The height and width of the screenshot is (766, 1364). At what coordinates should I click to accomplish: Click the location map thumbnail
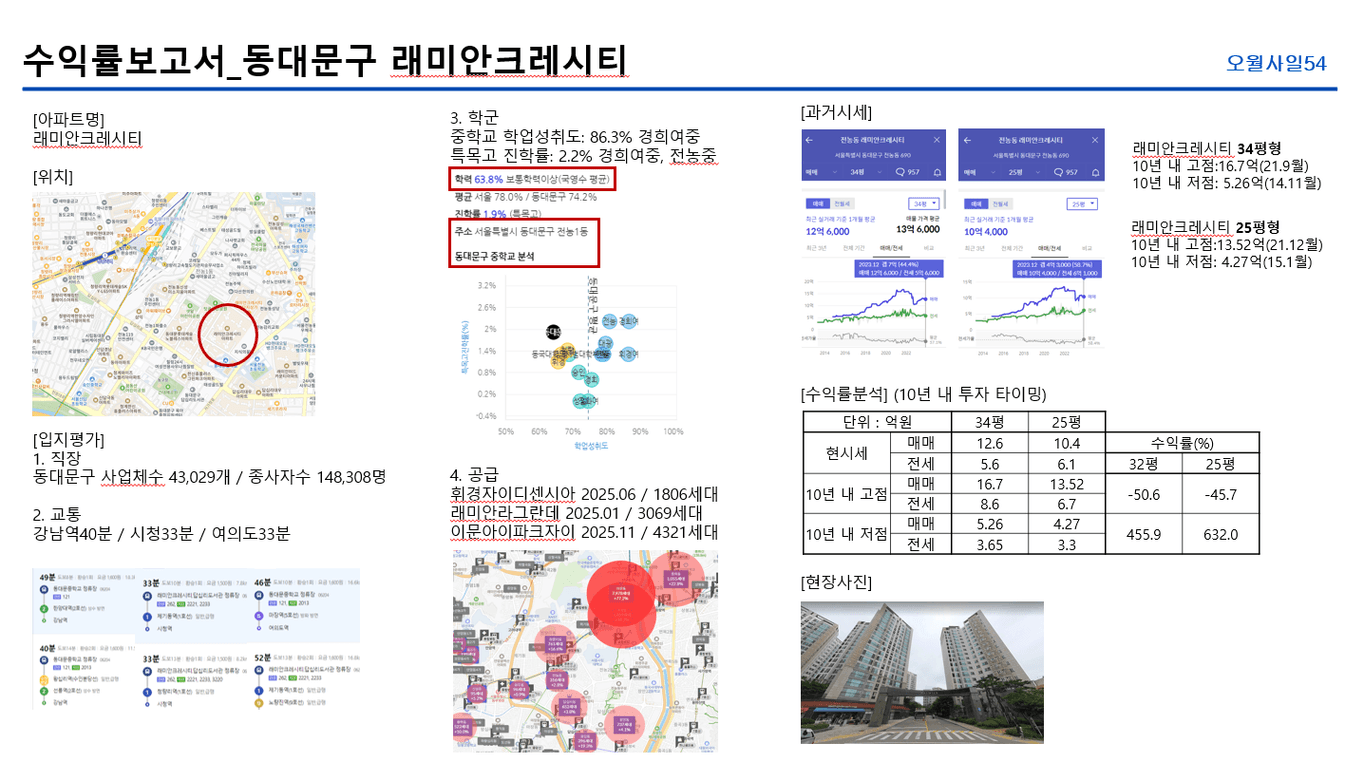tap(173, 304)
